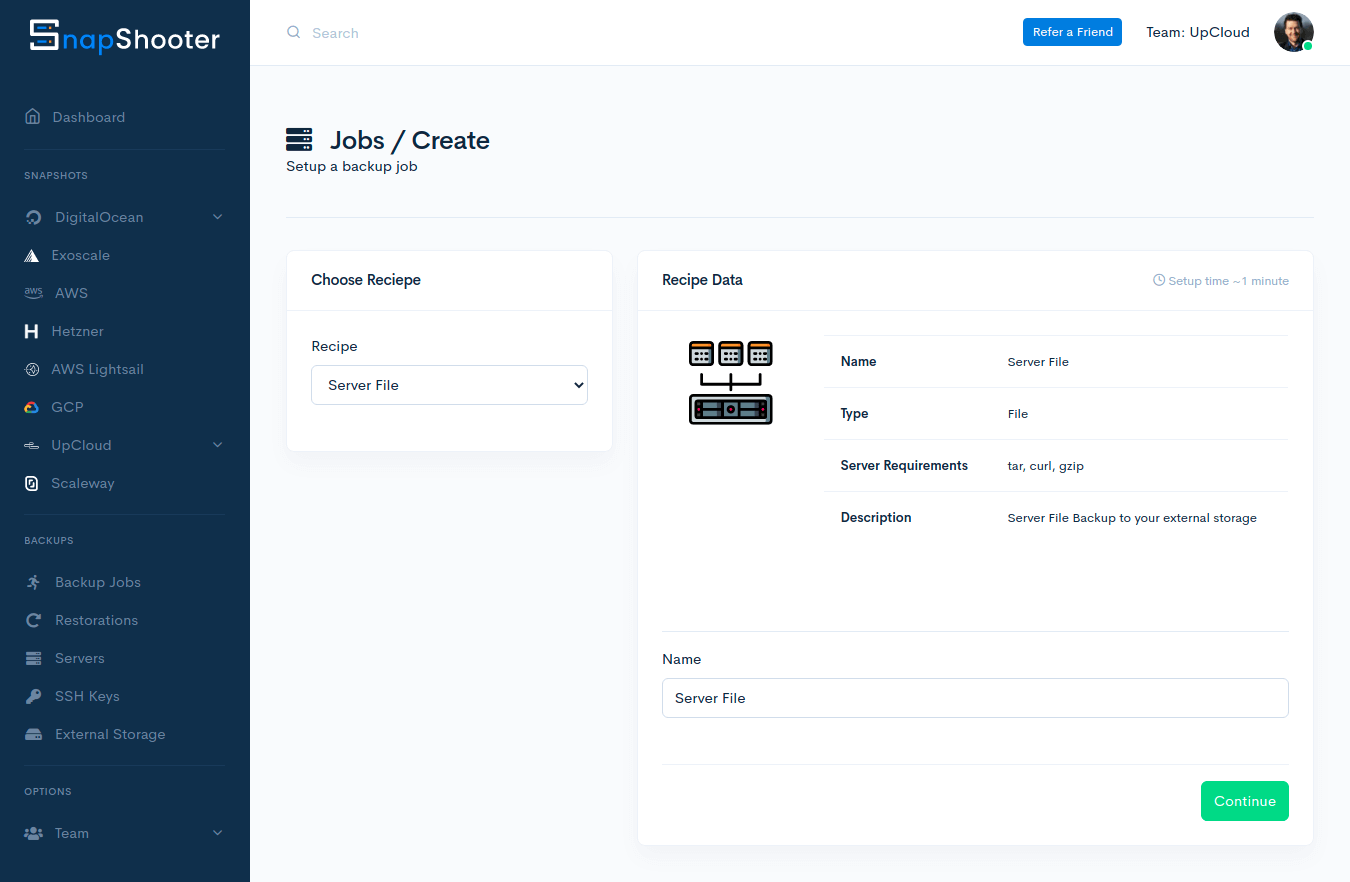1350x882 pixels.
Task: Expand the Team options chevron
Action: click(217, 833)
